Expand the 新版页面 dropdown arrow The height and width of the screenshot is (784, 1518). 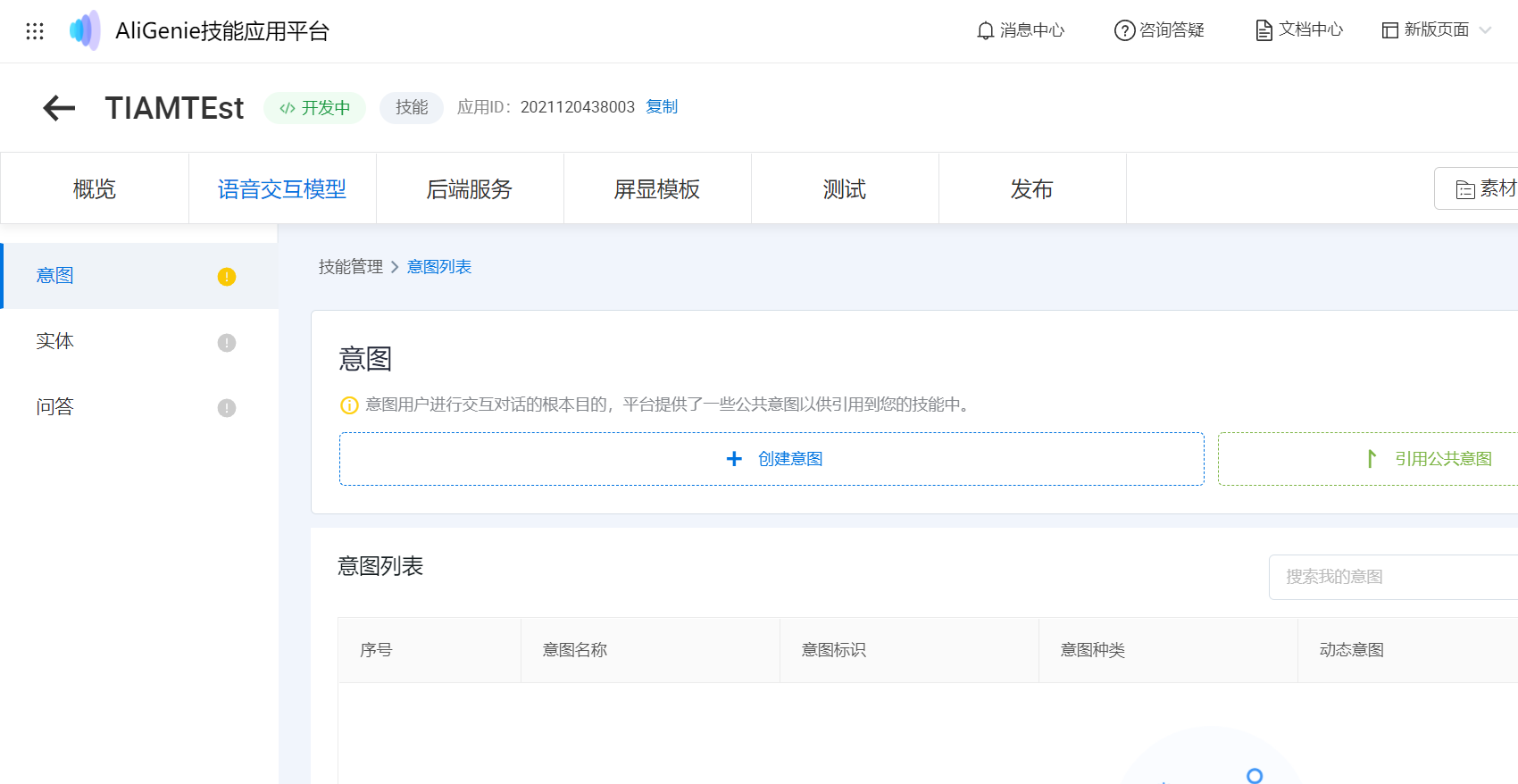pyautogui.click(x=1485, y=30)
